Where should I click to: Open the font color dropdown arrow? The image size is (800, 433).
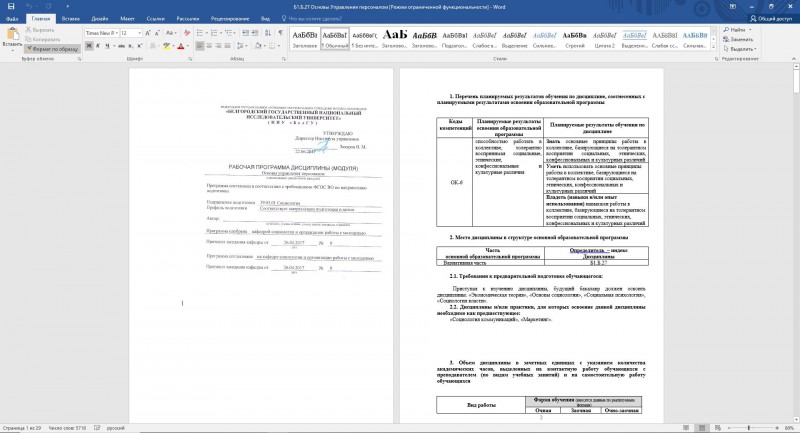187,46
